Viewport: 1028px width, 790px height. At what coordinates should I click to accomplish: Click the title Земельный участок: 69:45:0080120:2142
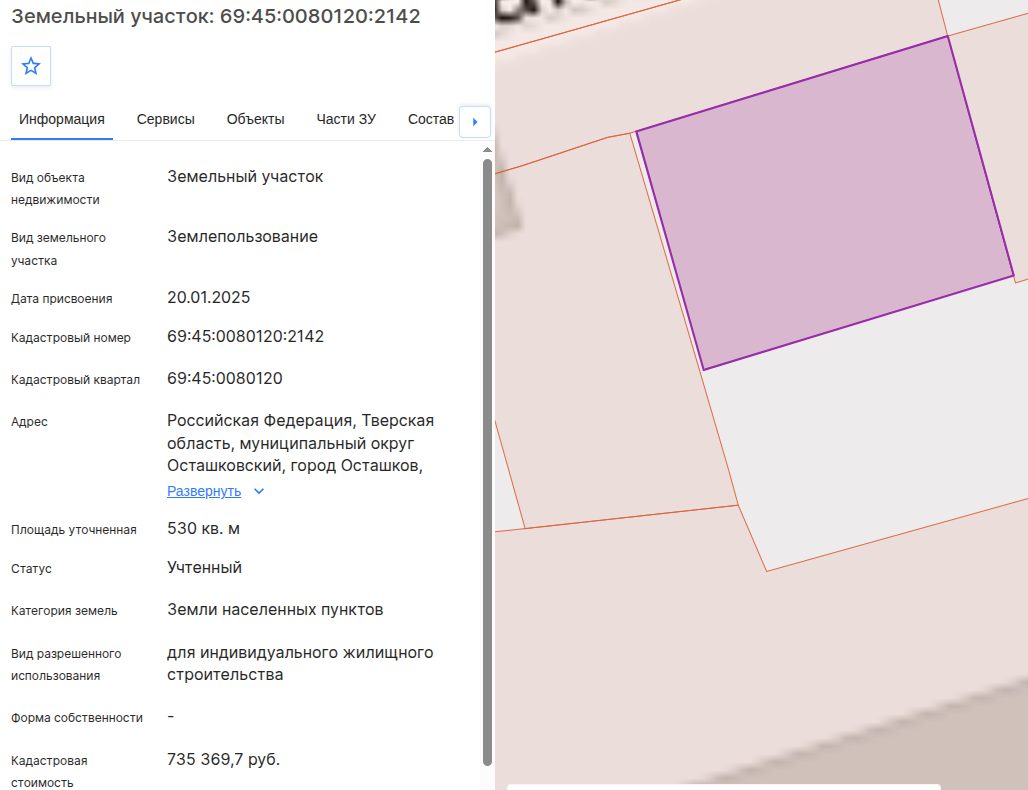pyautogui.click(x=216, y=16)
